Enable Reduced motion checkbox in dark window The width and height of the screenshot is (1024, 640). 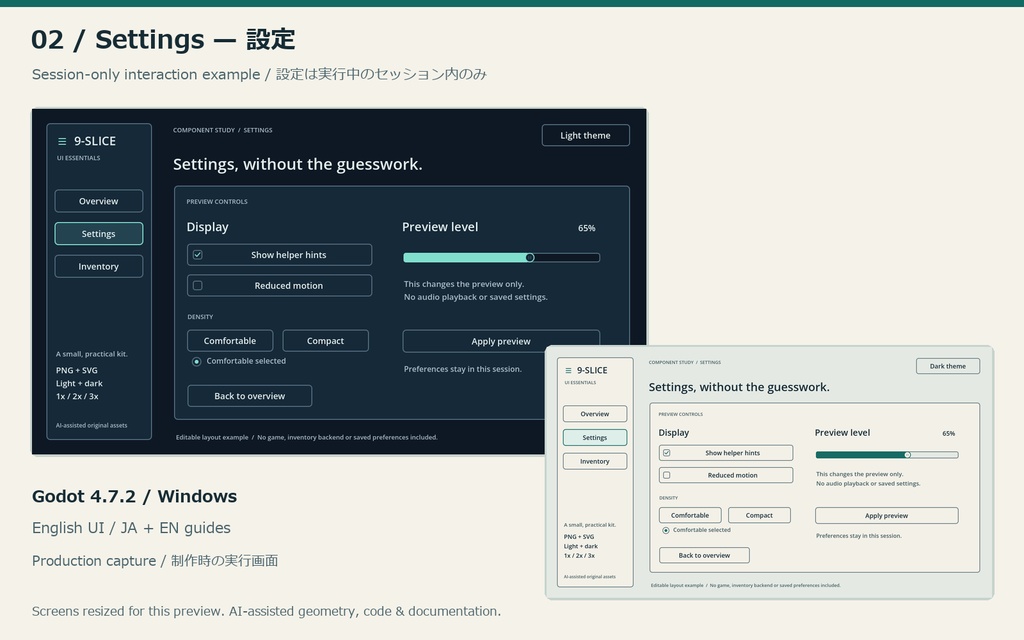click(198, 285)
